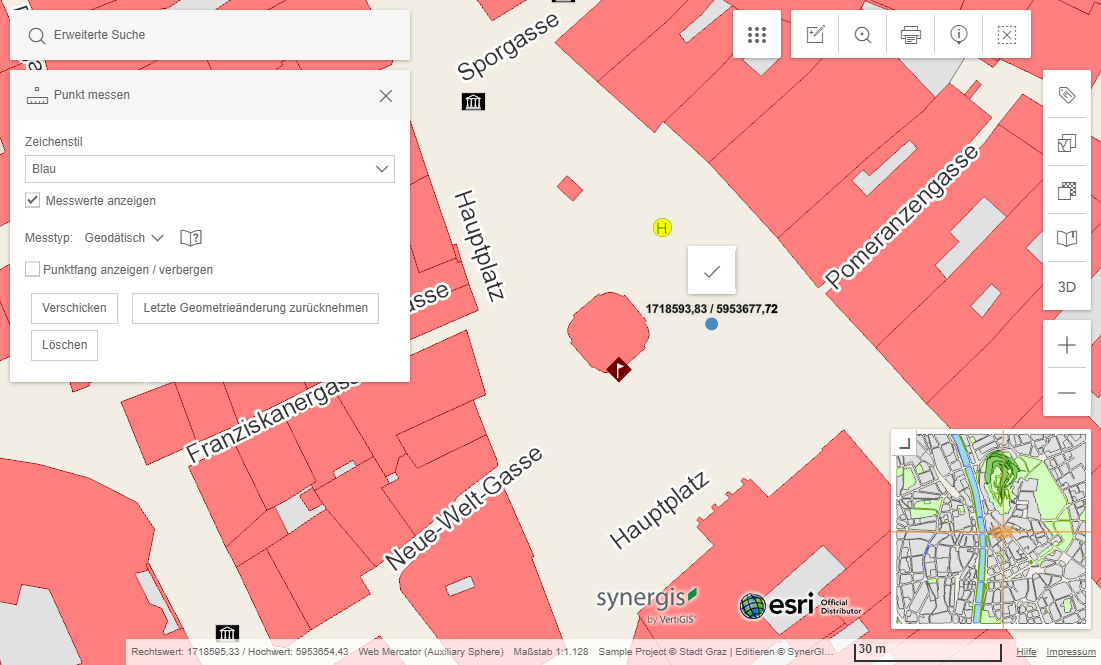This screenshot has width=1101, height=665.
Task: Close the Punkt messen panel
Action: click(386, 96)
